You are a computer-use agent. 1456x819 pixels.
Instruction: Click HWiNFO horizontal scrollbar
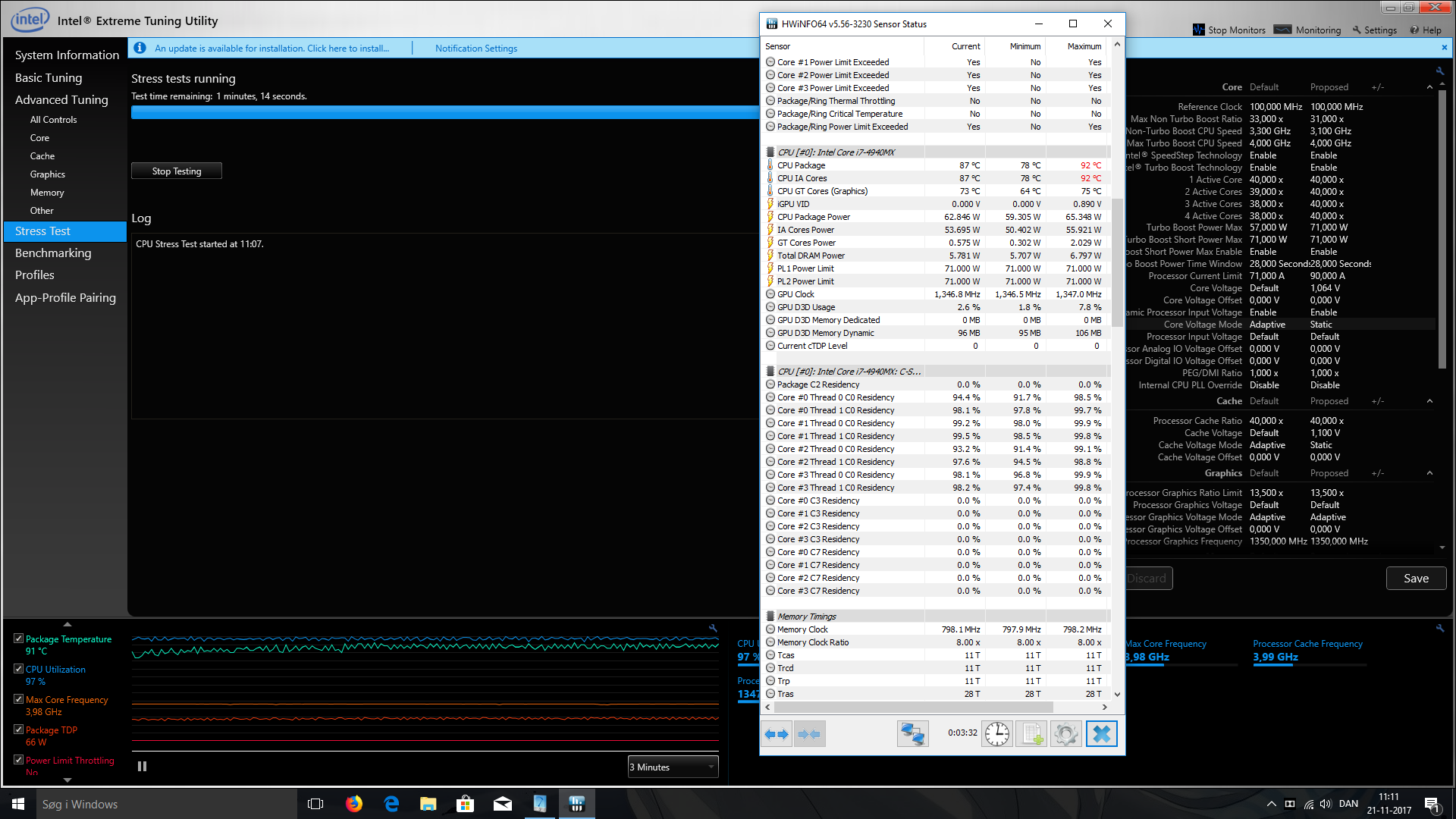click(914, 707)
